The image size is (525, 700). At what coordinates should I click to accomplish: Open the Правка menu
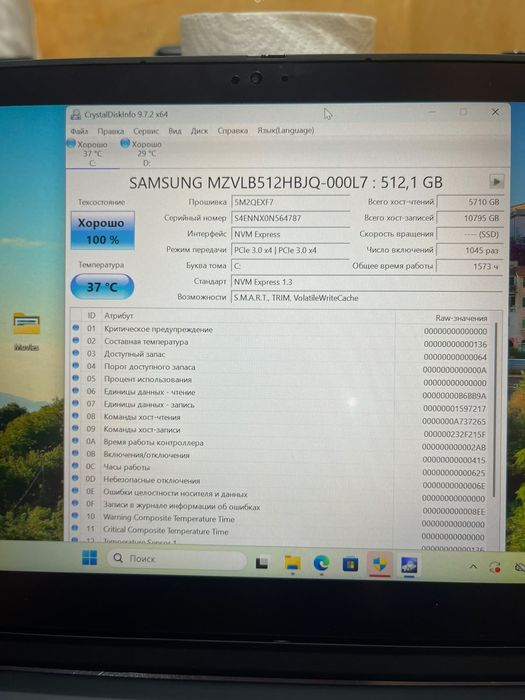pyautogui.click(x=111, y=131)
